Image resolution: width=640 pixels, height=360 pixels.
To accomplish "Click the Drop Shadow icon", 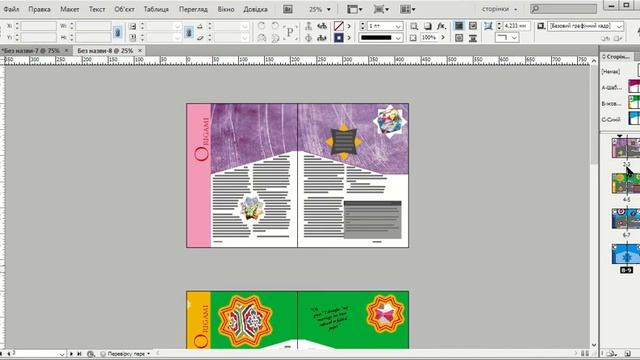I will [427, 26].
